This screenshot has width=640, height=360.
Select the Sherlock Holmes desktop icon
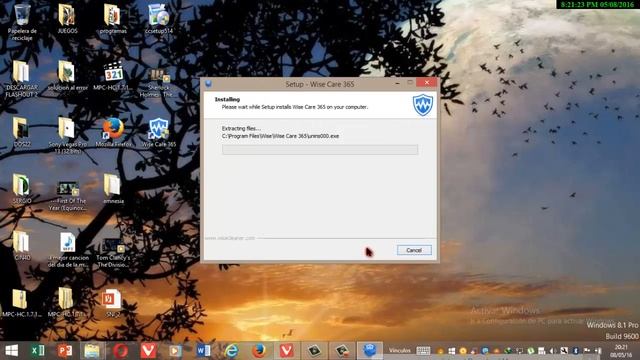tap(157, 83)
